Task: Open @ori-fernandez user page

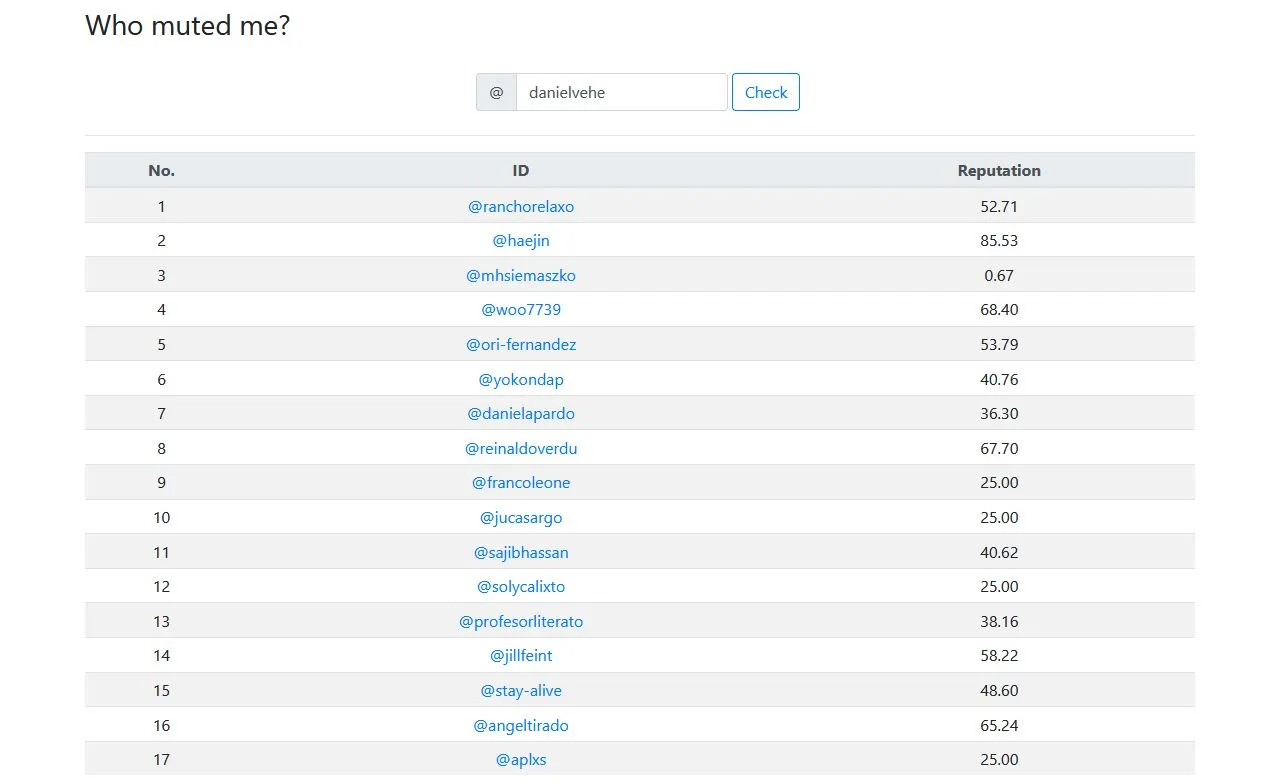Action: (x=521, y=345)
